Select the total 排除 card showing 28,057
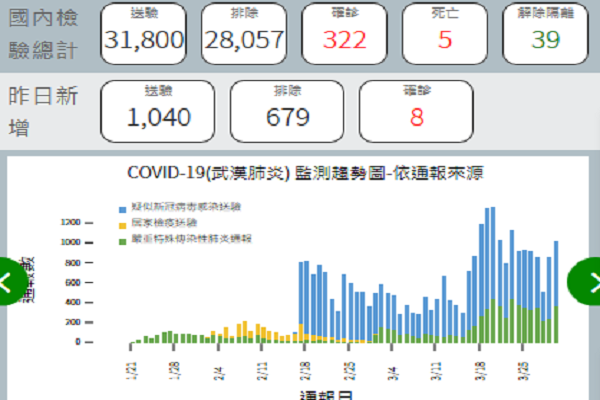This screenshot has height=400, width=600. [244, 33]
